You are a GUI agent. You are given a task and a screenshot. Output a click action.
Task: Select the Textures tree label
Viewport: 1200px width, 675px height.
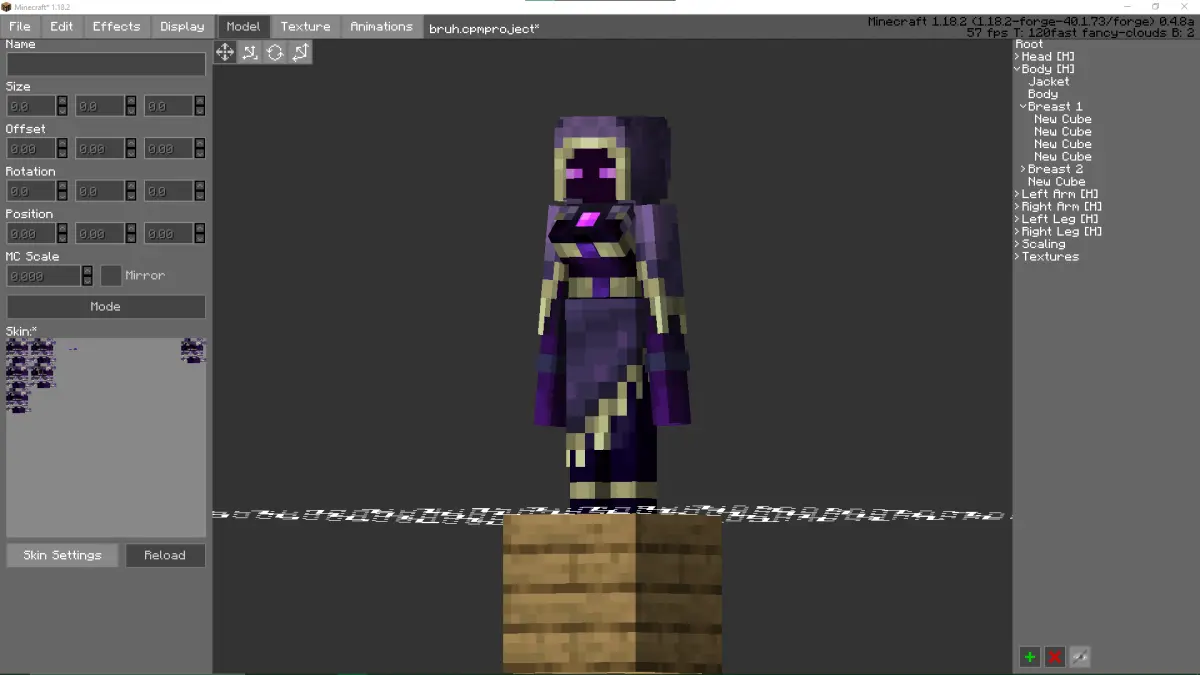pyautogui.click(x=1050, y=257)
